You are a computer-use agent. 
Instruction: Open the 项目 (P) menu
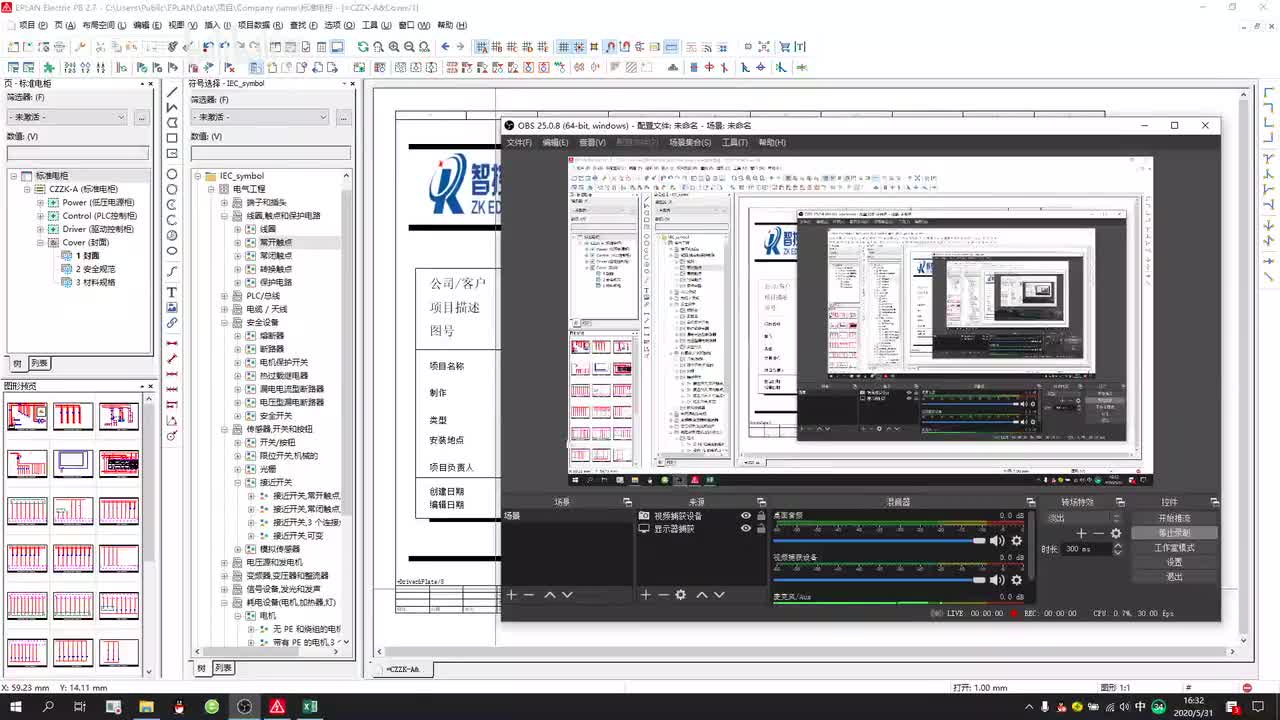pos(33,25)
